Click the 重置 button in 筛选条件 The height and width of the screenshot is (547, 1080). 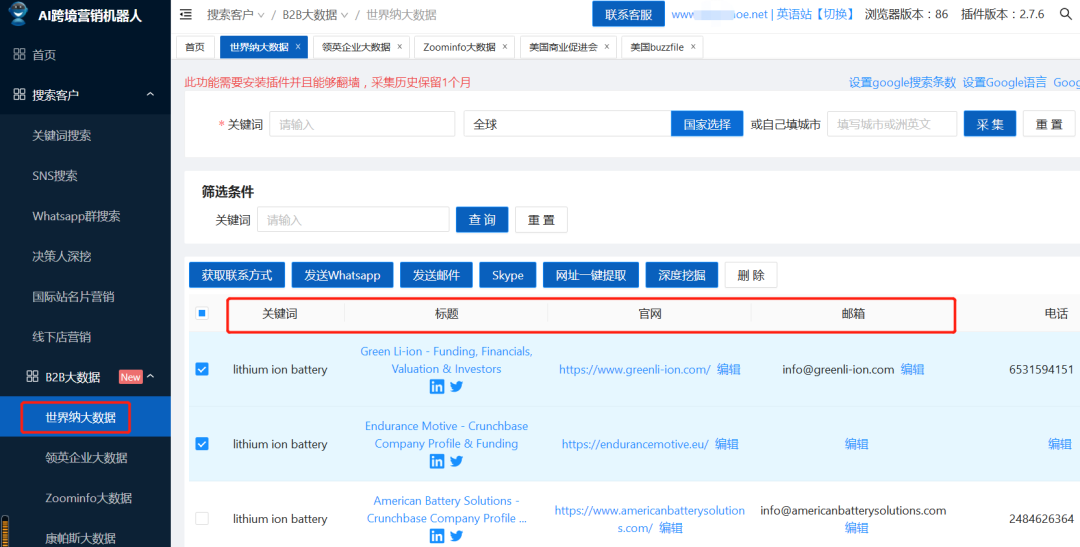pos(541,220)
